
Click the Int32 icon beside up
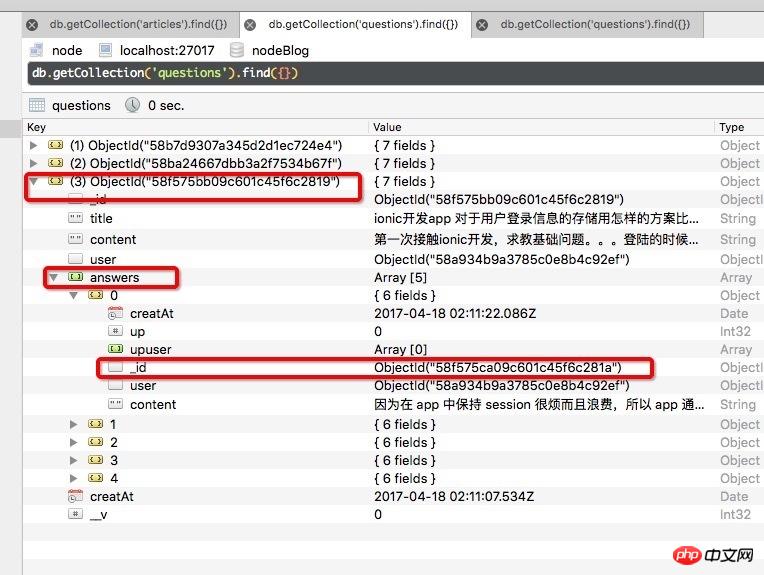click(x=115, y=331)
